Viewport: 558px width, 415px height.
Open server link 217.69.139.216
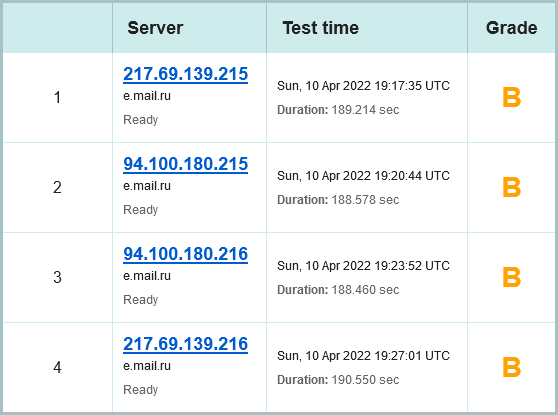coord(185,344)
